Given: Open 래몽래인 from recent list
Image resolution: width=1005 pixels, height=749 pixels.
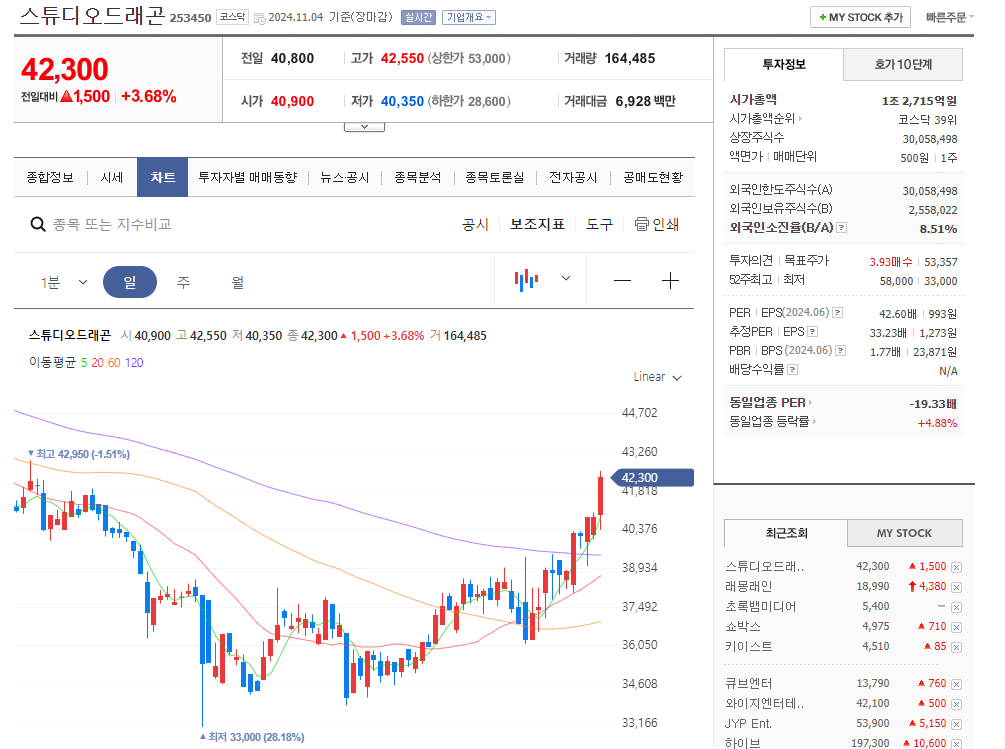Looking at the screenshot, I should pyautogui.click(x=749, y=586).
